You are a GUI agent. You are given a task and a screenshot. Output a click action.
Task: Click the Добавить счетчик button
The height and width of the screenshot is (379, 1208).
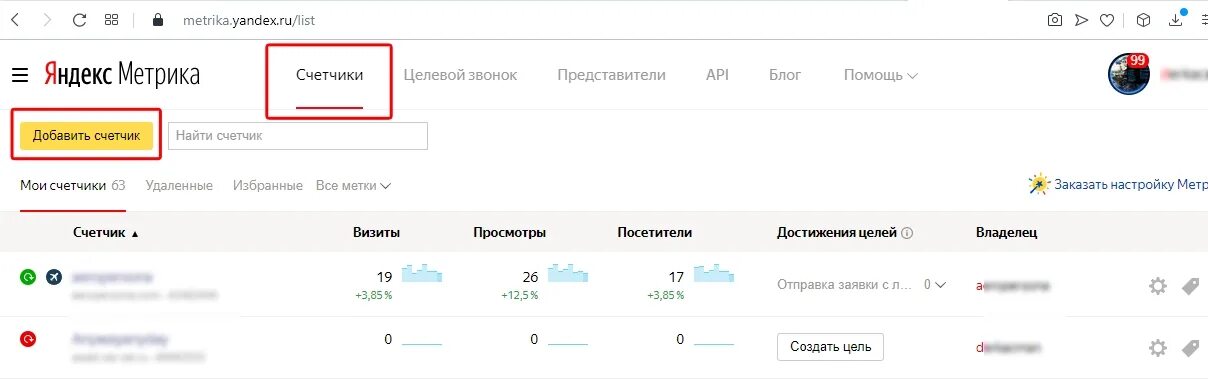click(x=86, y=136)
